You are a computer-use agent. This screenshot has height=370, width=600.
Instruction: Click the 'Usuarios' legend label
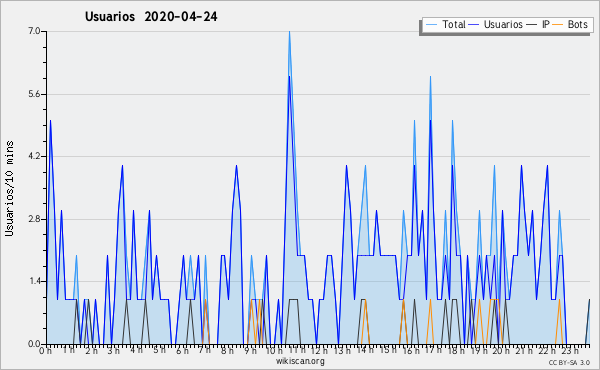[503, 24]
